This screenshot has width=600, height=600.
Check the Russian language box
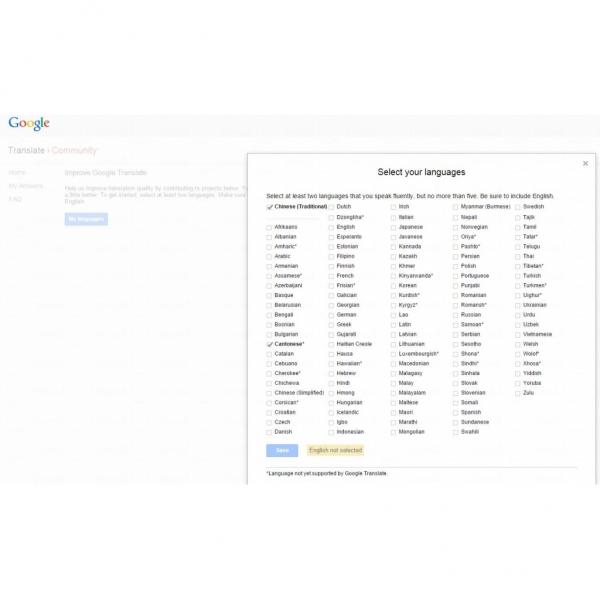(455, 315)
